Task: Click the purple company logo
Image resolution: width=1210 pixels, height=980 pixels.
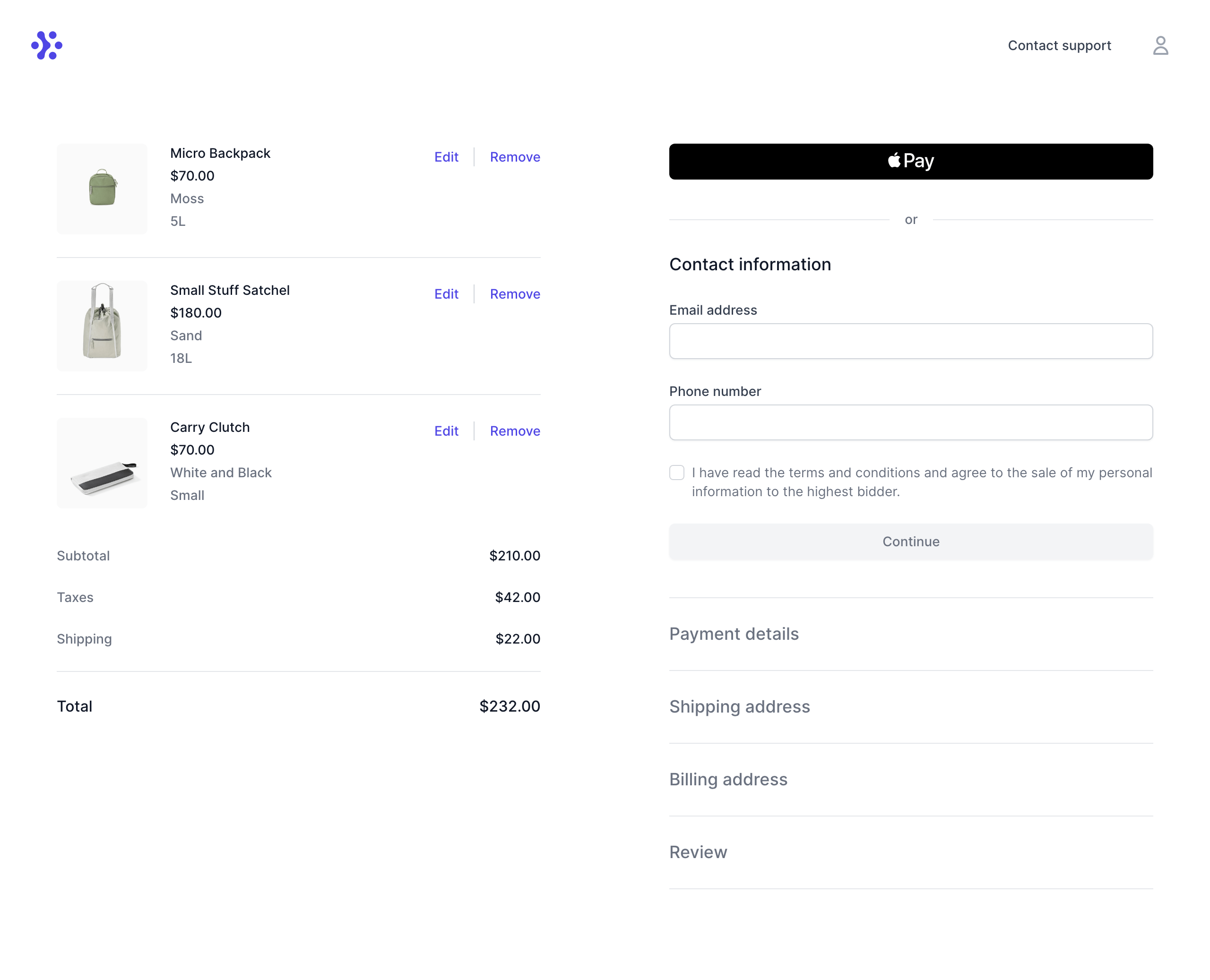Action: click(x=47, y=45)
